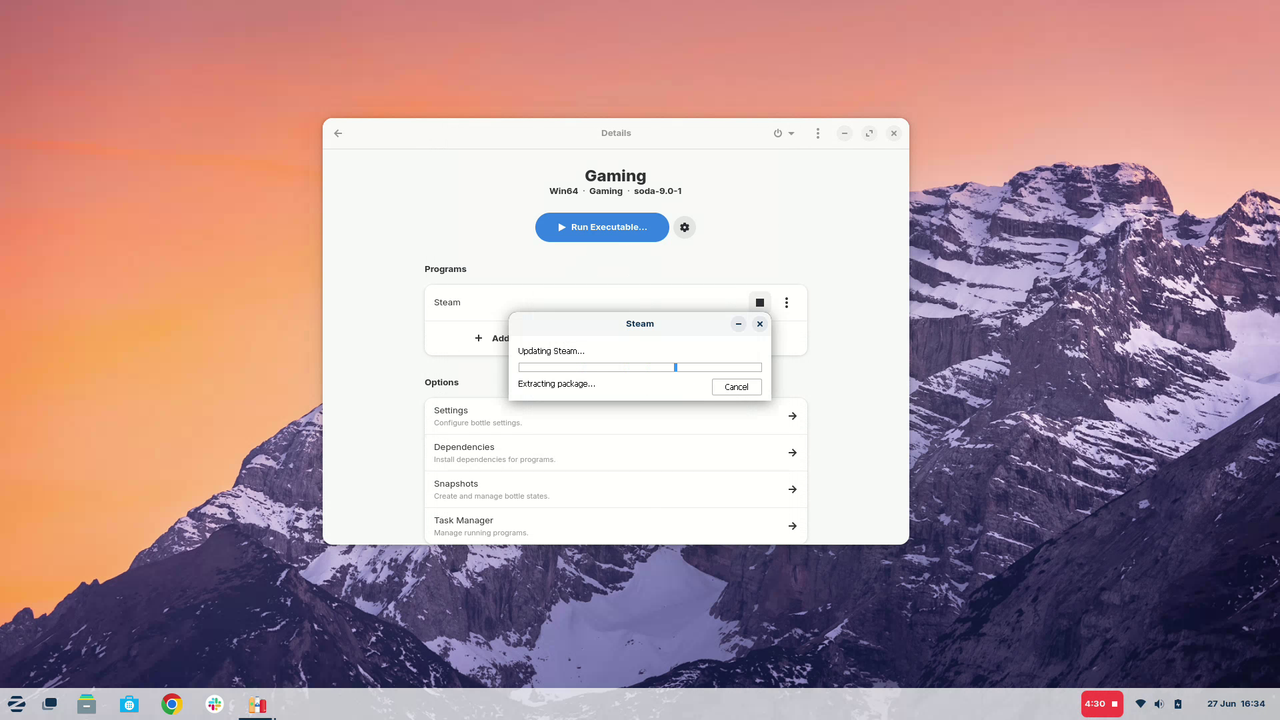Stop the screen recording timer indicator
This screenshot has width=1280, height=720.
pos(1102,704)
